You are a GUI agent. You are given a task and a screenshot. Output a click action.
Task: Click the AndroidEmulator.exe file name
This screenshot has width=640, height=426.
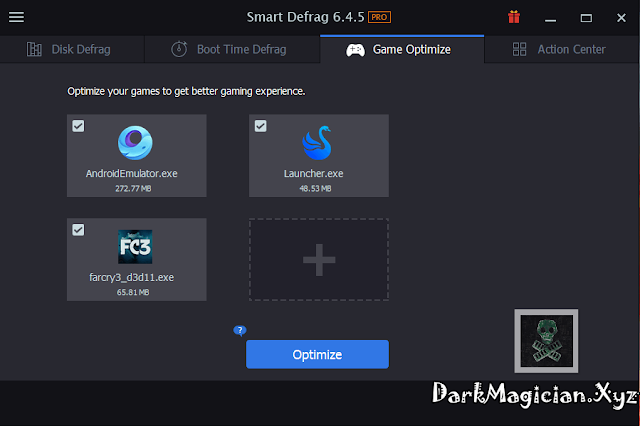[x=131, y=173]
